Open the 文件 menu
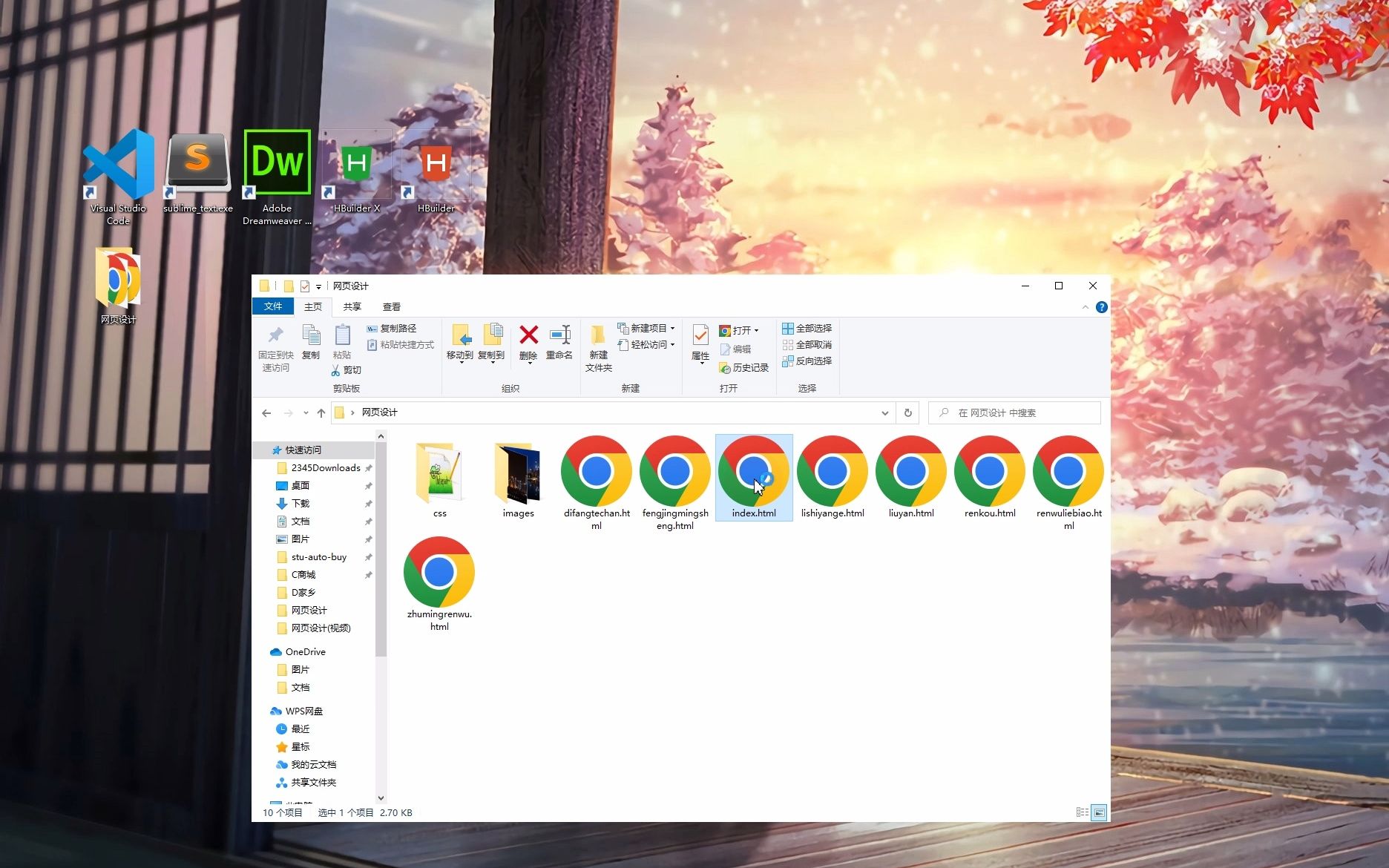1389x868 pixels. 272,306
